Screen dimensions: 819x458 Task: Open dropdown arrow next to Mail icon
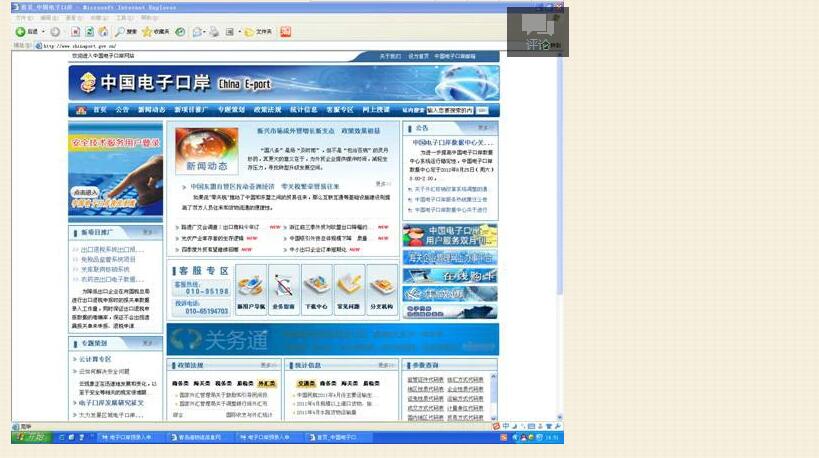[x=205, y=32]
